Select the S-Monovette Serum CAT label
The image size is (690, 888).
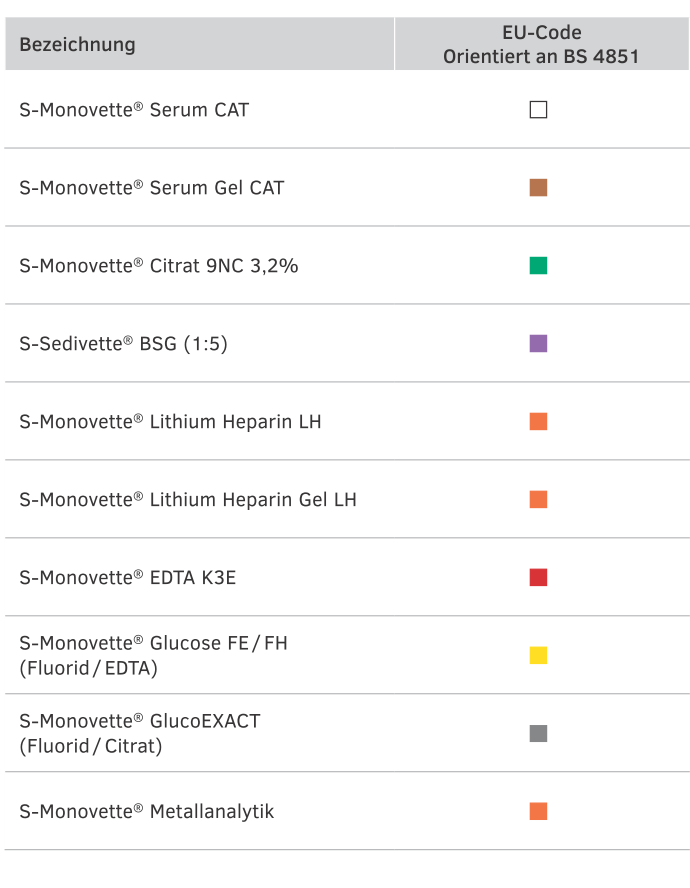[x=134, y=110]
